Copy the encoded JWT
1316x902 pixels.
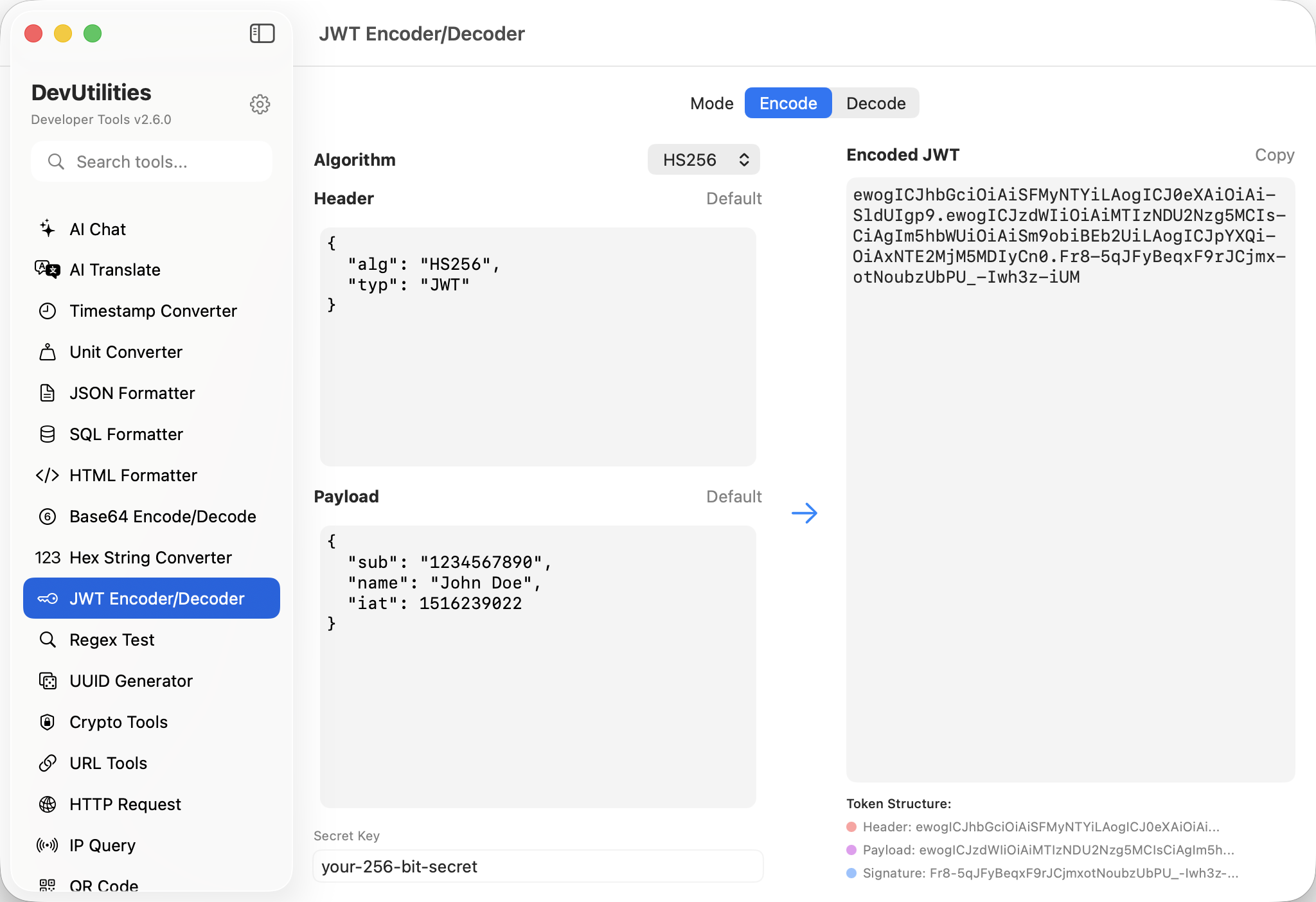point(1274,155)
